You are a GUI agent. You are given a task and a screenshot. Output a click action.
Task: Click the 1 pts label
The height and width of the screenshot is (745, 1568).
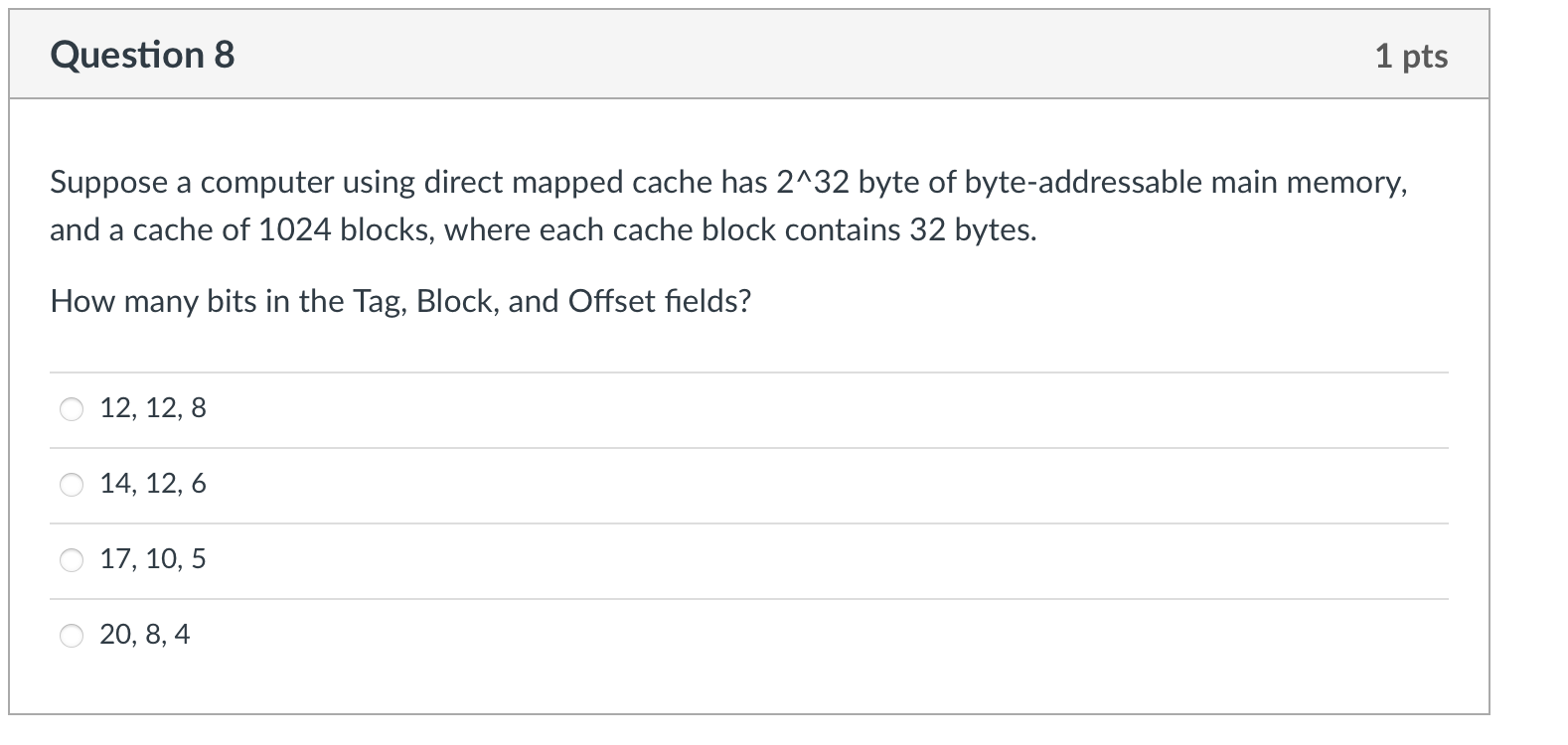pos(1412,57)
